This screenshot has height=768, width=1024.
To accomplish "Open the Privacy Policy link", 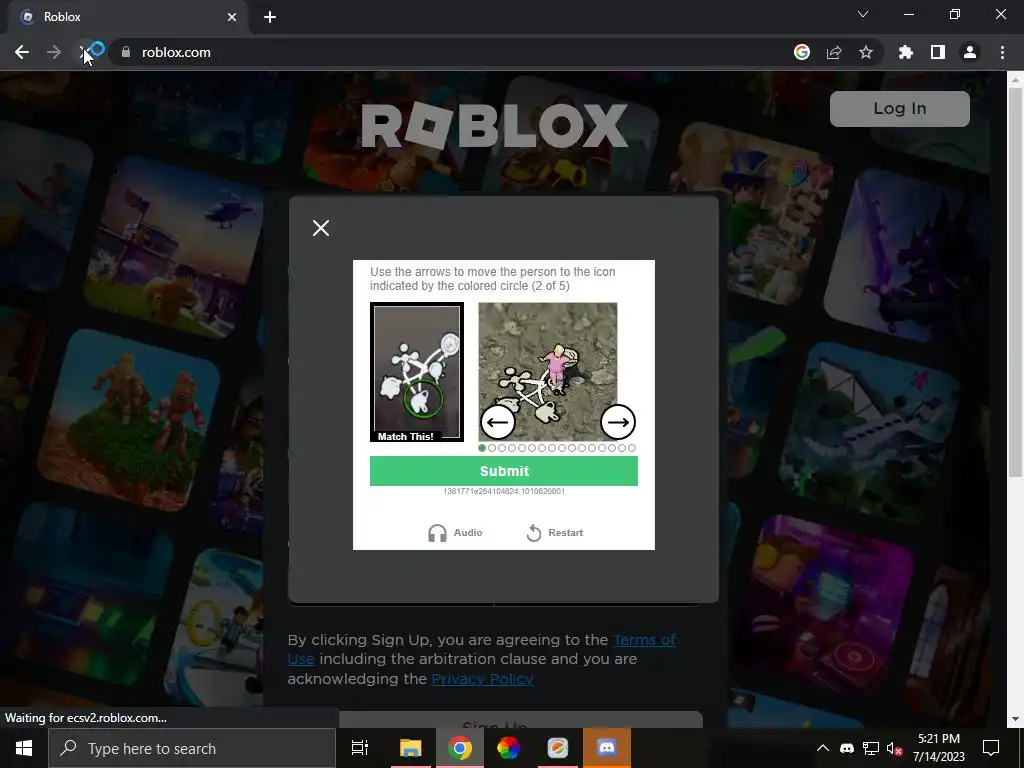I will [x=482, y=679].
